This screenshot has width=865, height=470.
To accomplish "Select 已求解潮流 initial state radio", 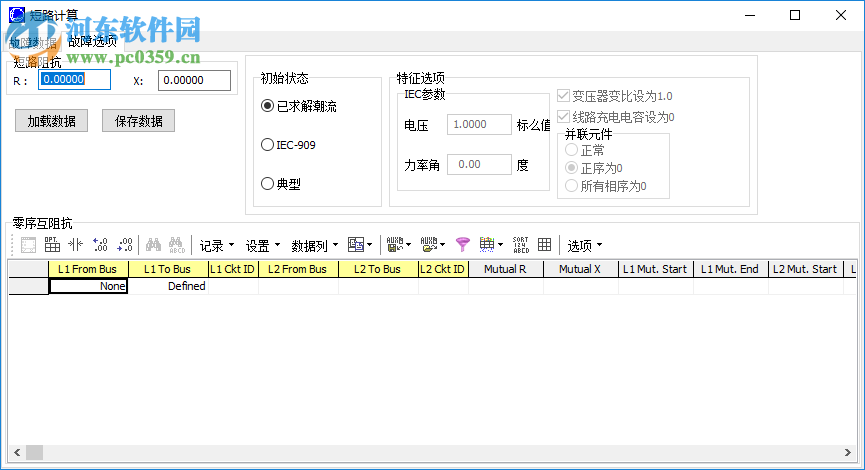I will click(x=267, y=106).
